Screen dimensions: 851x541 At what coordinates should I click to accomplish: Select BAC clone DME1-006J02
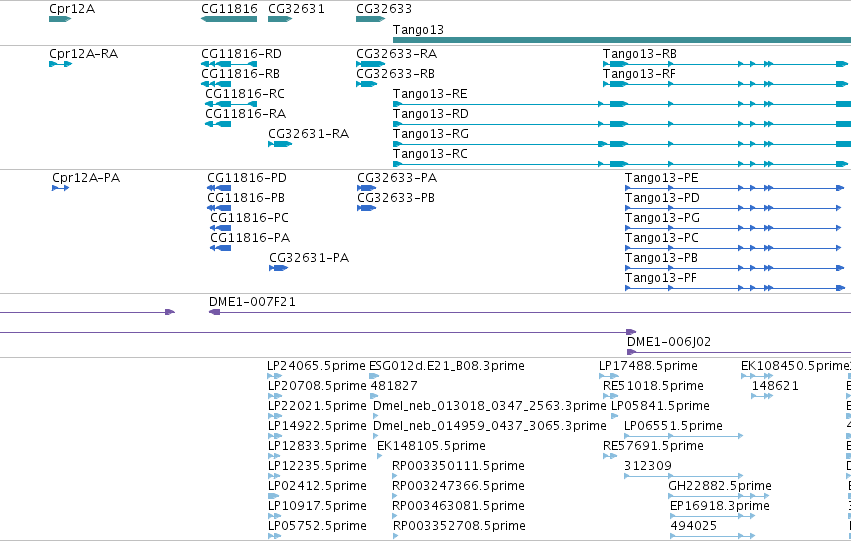coord(669,342)
